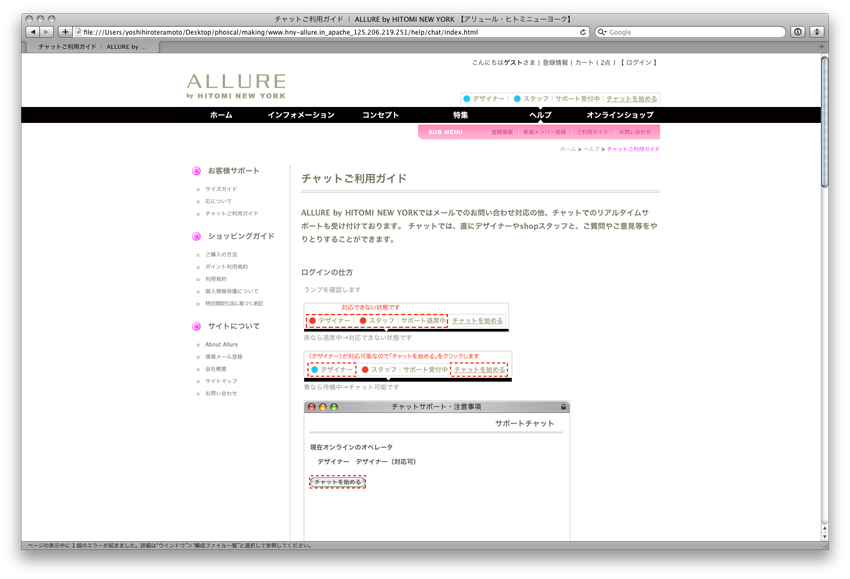Click the ログイン link at top right

pyautogui.click(x=639, y=63)
